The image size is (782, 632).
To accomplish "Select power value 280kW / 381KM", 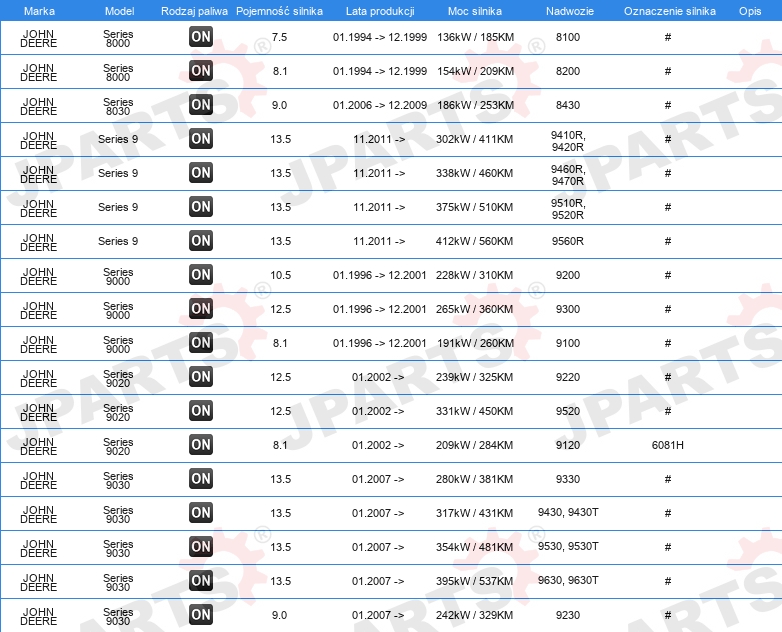I will coord(474,479).
